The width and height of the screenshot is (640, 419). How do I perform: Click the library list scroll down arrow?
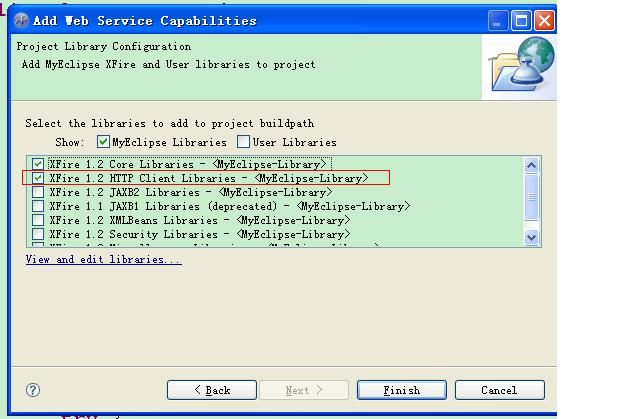[531, 237]
